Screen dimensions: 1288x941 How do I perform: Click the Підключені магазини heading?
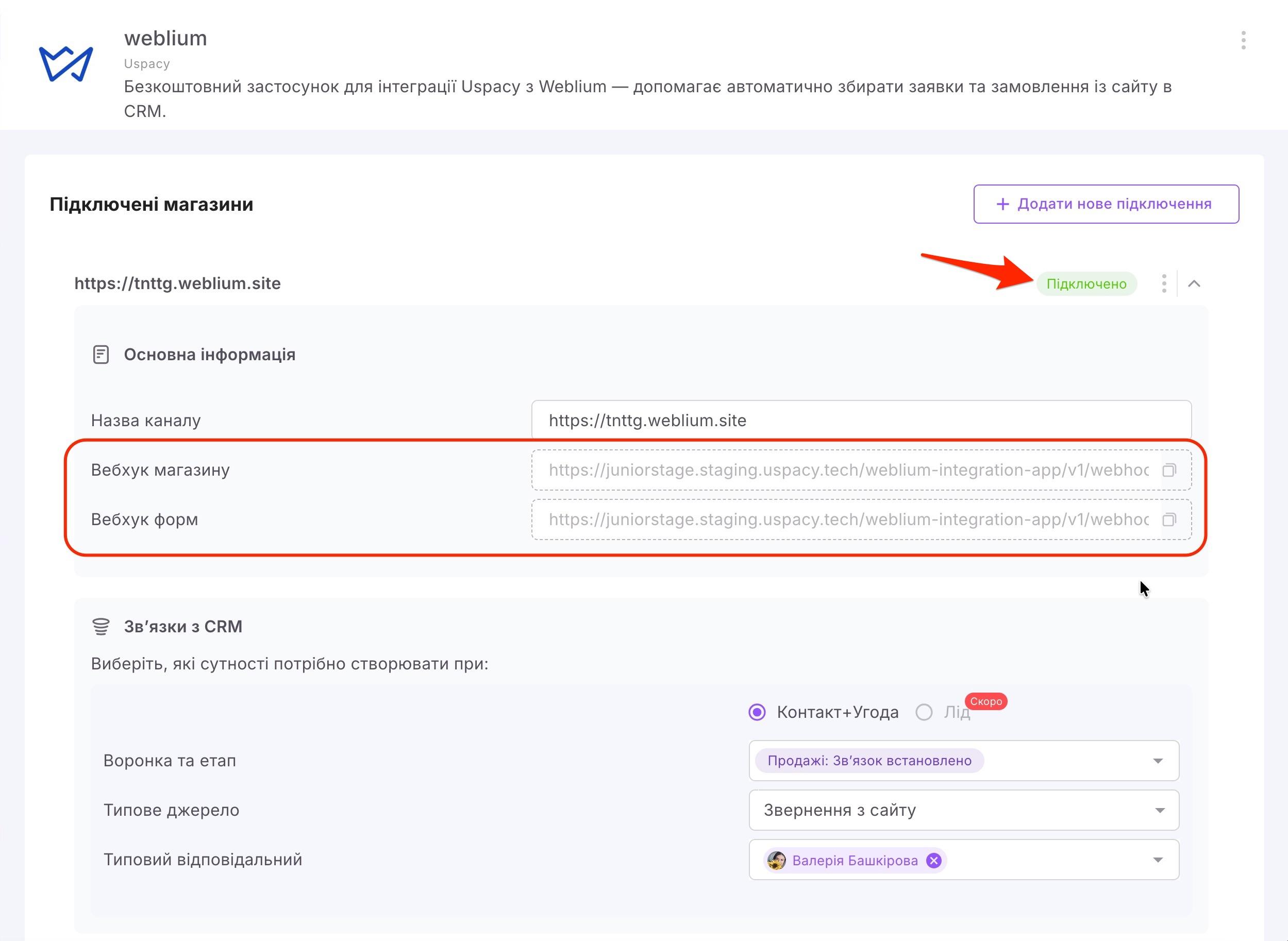[x=152, y=204]
